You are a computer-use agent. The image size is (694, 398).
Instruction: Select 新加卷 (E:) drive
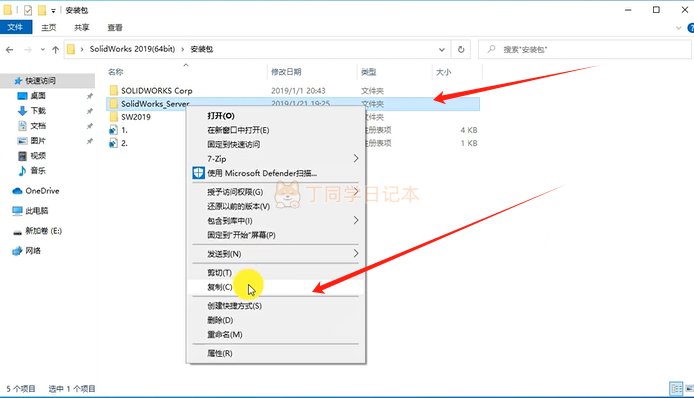pos(43,231)
